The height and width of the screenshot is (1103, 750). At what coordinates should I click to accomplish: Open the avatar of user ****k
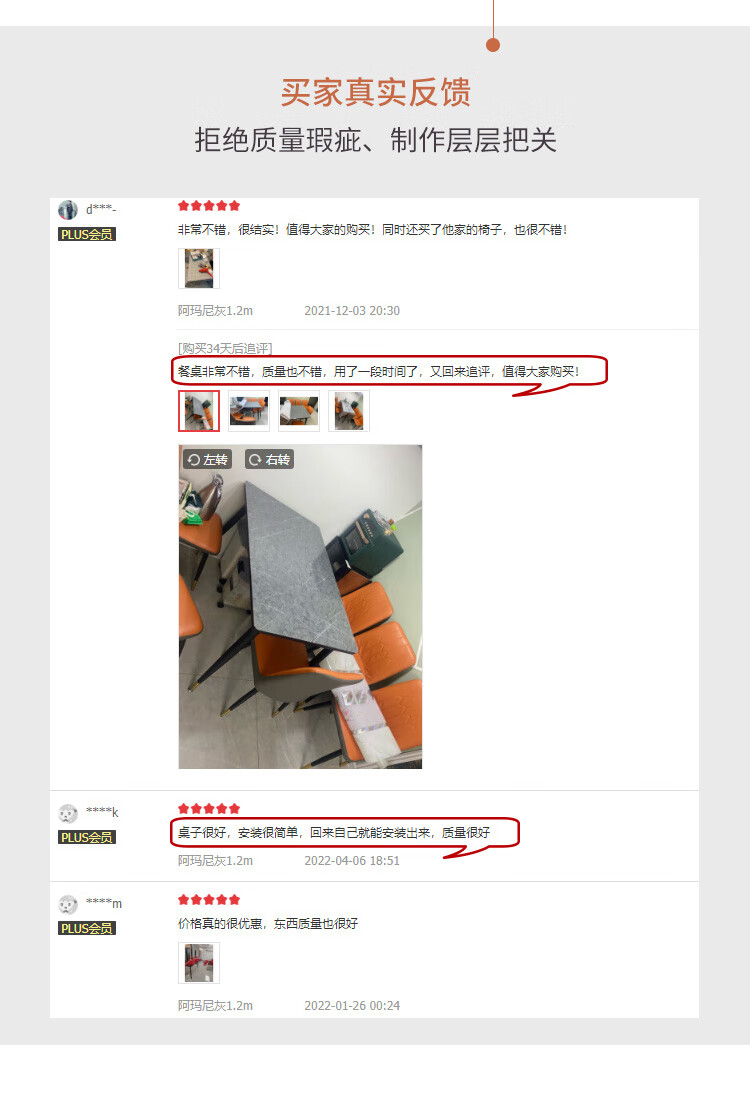(68, 813)
